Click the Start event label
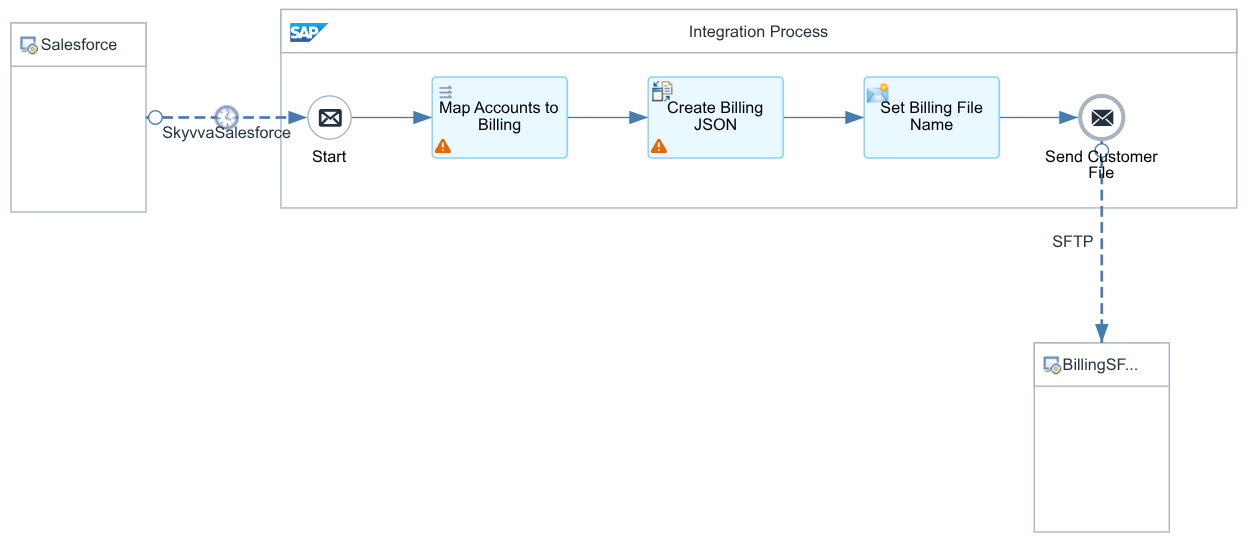1245x538 pixels. [329, 157]
